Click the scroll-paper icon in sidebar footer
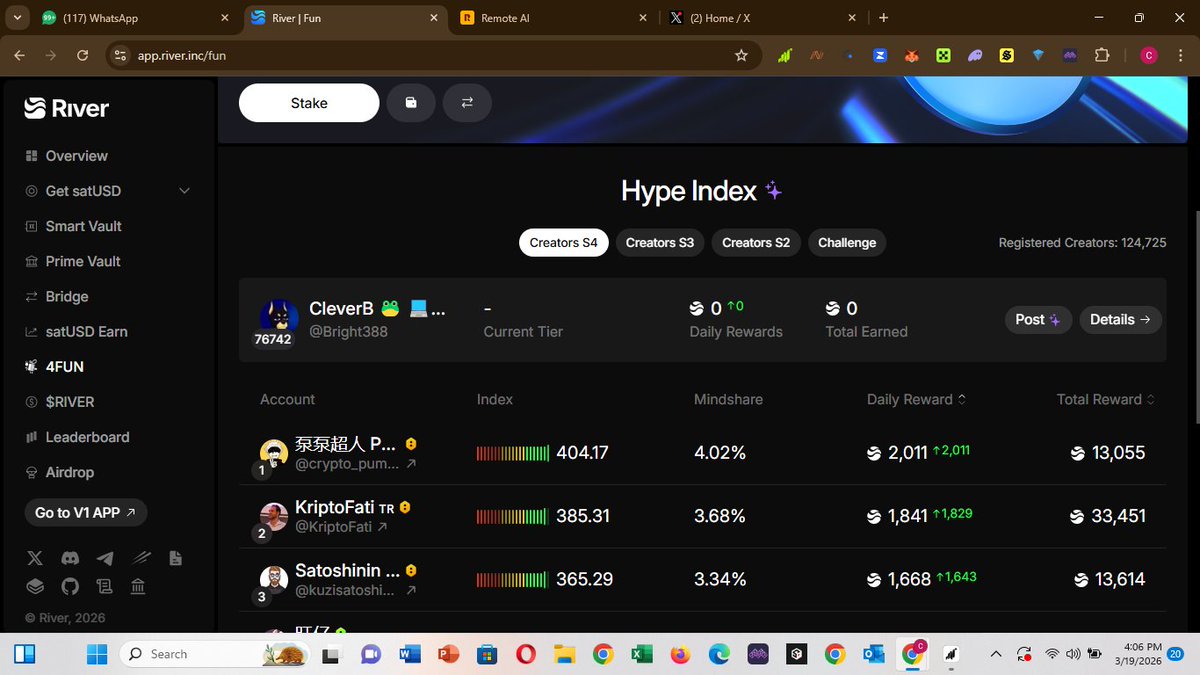1200x675 pixels. (x=105, y=586)
